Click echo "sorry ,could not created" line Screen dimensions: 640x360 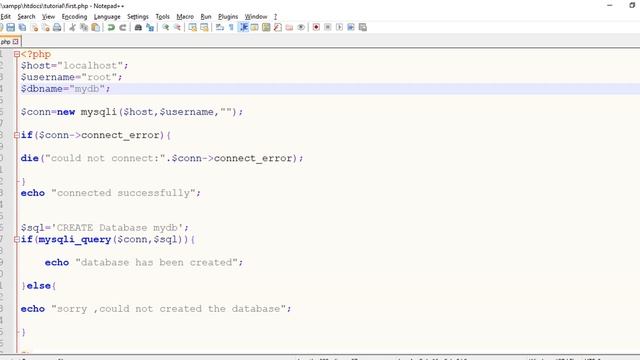[x=156, y=309]
